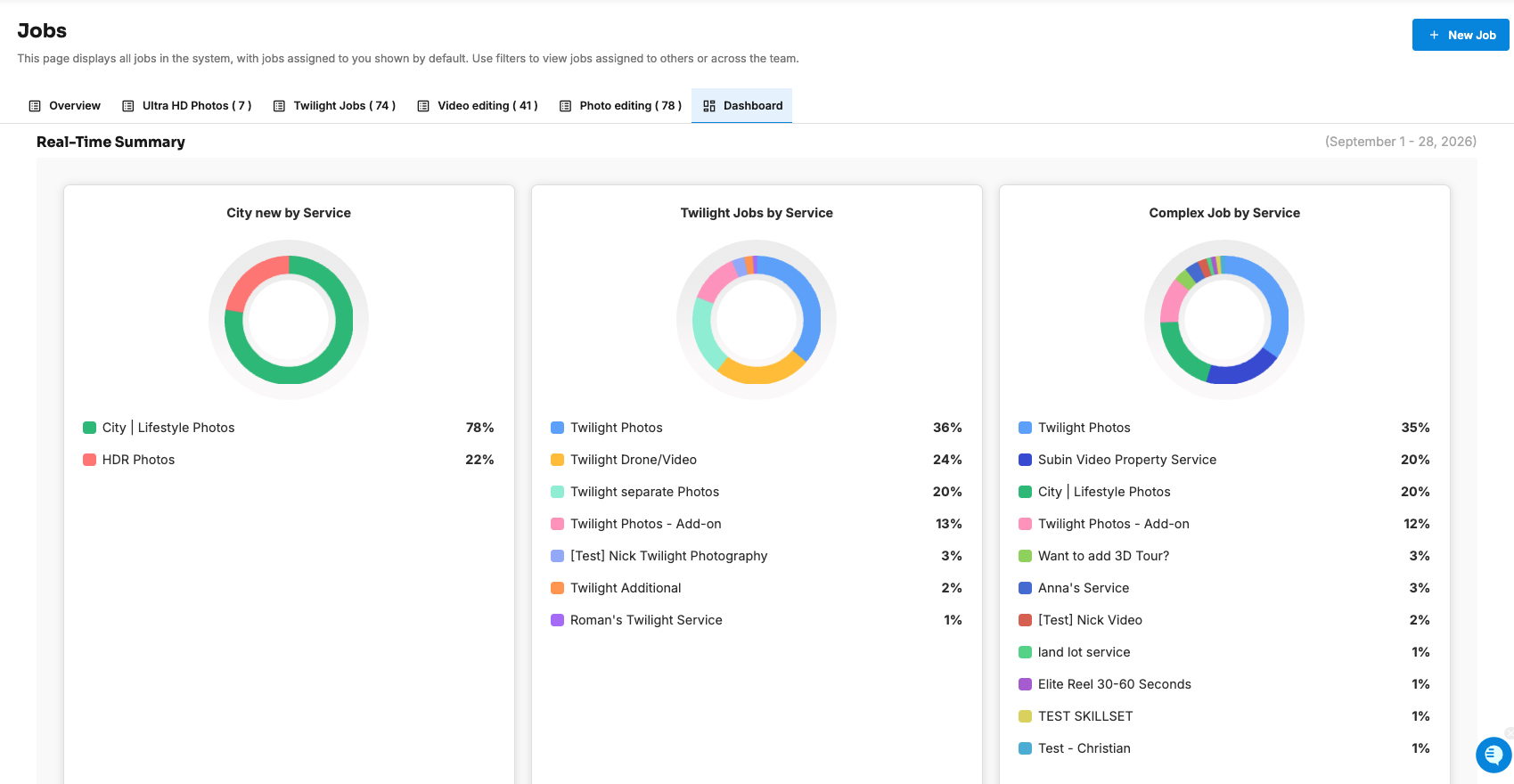This screenshot has height=784, width=1514.
Task: Click the red [Test] Nick Video swatch
Action: (x=1025, y=620)
